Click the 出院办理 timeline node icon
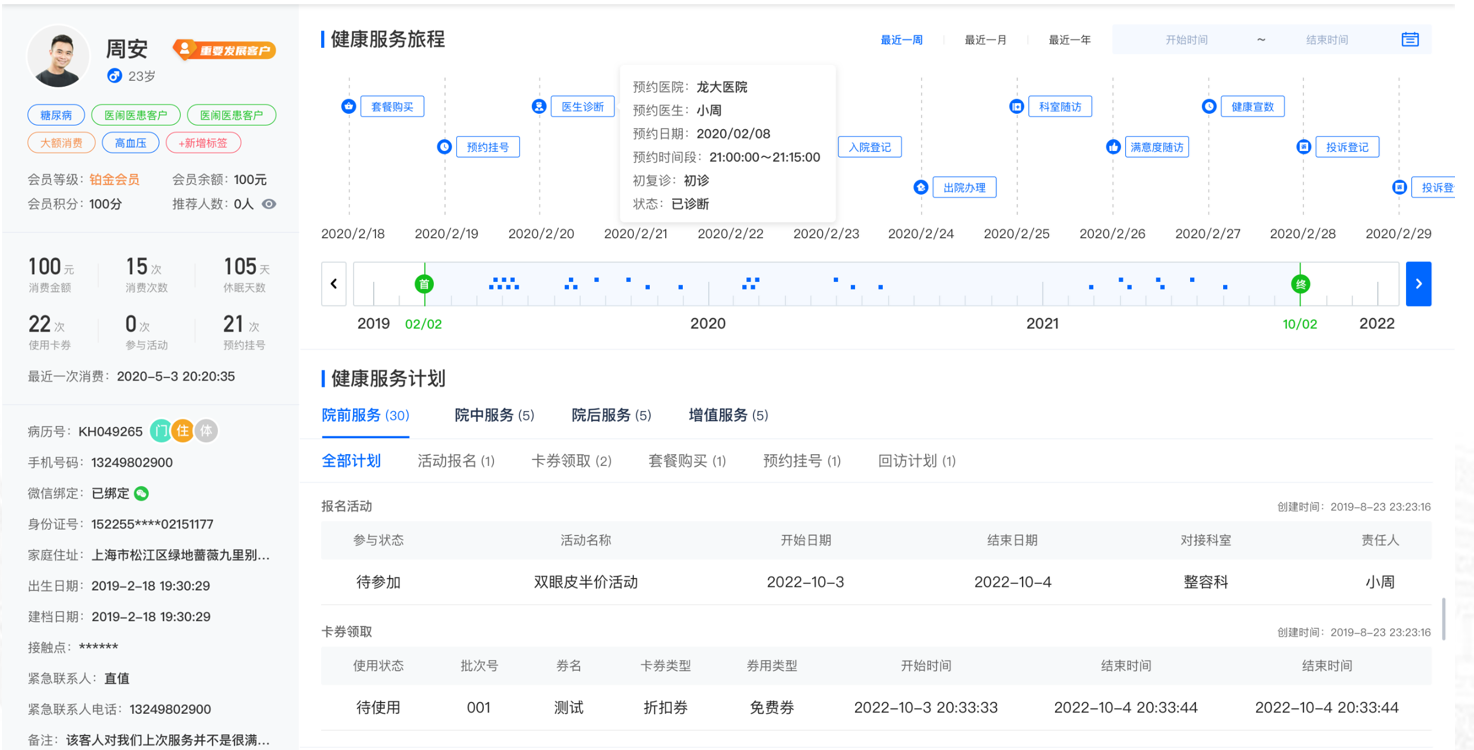Image resolution: width=1474 pixels, height=750 pixels. click(921, 187)
